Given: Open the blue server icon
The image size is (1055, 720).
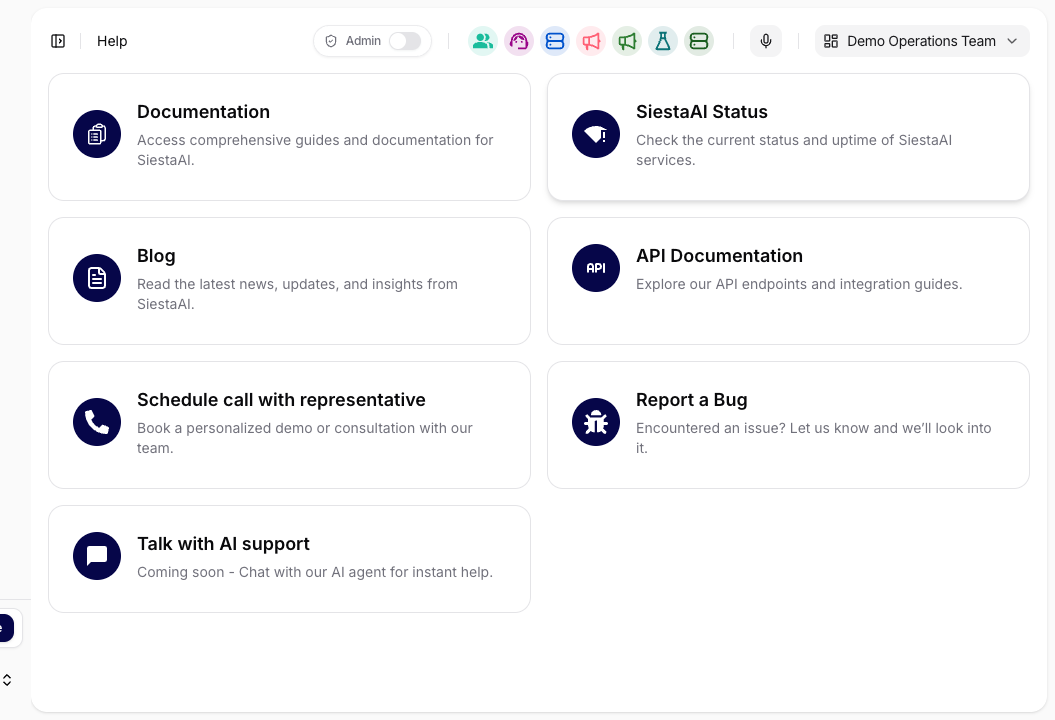Looking at the screenshot, I should tap(555, 41).
